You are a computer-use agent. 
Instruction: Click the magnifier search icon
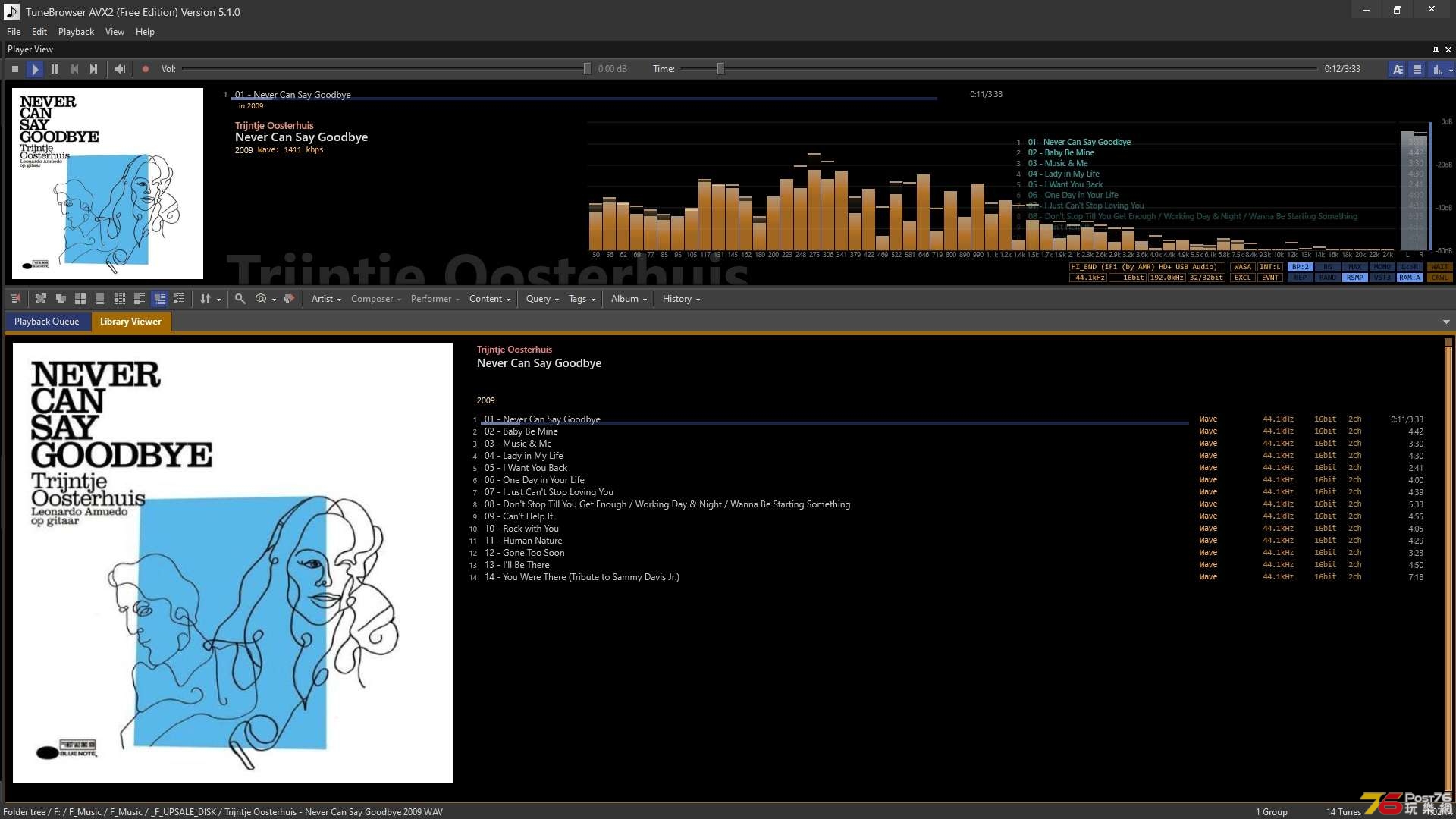240,299
